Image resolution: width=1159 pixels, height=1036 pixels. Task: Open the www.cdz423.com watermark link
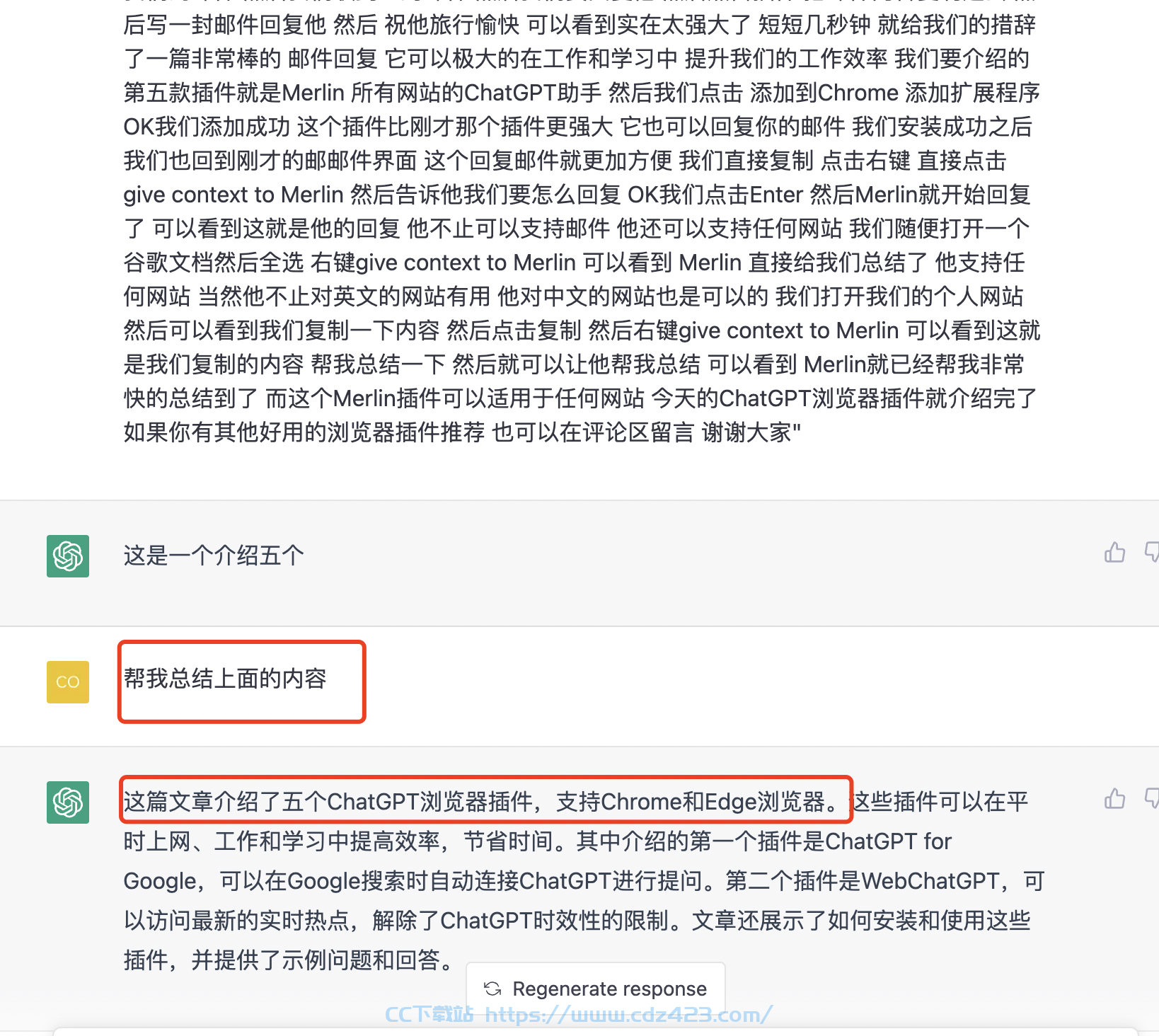[x=628, y=1015]
